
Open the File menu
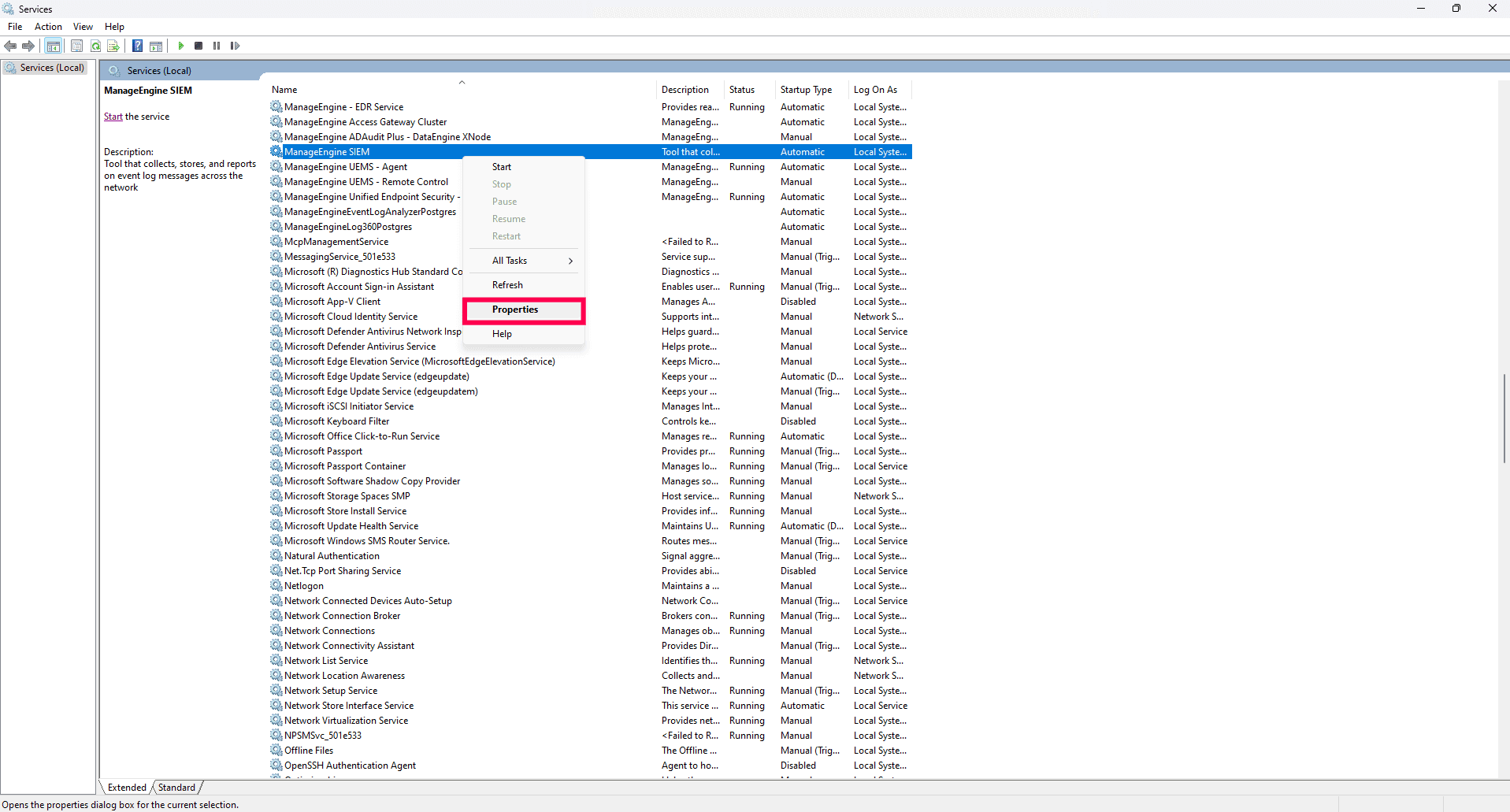pos(15,27)
